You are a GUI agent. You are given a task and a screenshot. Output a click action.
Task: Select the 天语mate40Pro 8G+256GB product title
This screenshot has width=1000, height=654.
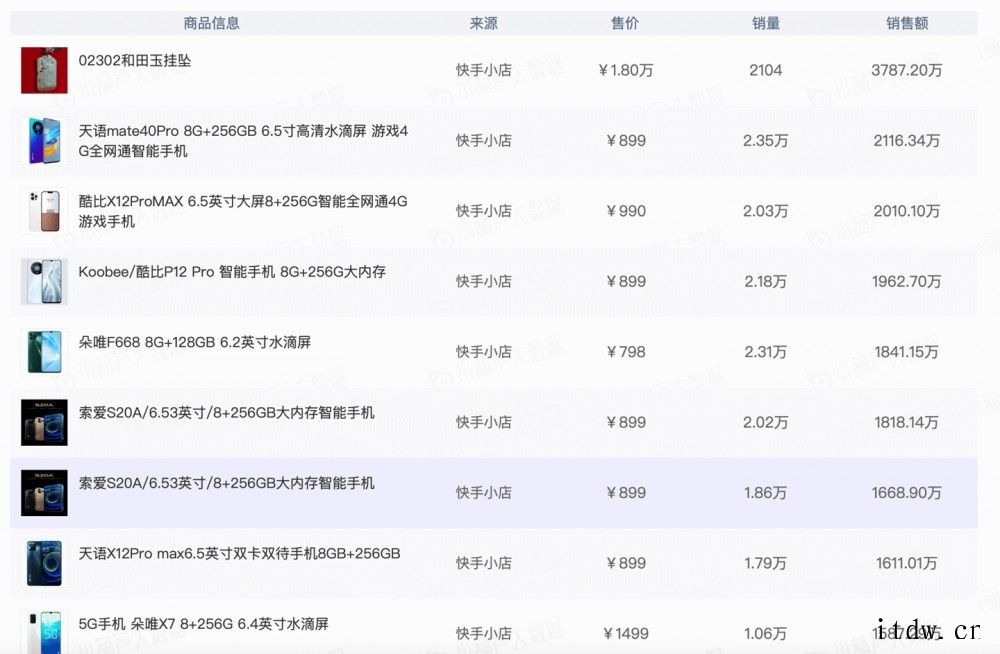pos(243,141)
